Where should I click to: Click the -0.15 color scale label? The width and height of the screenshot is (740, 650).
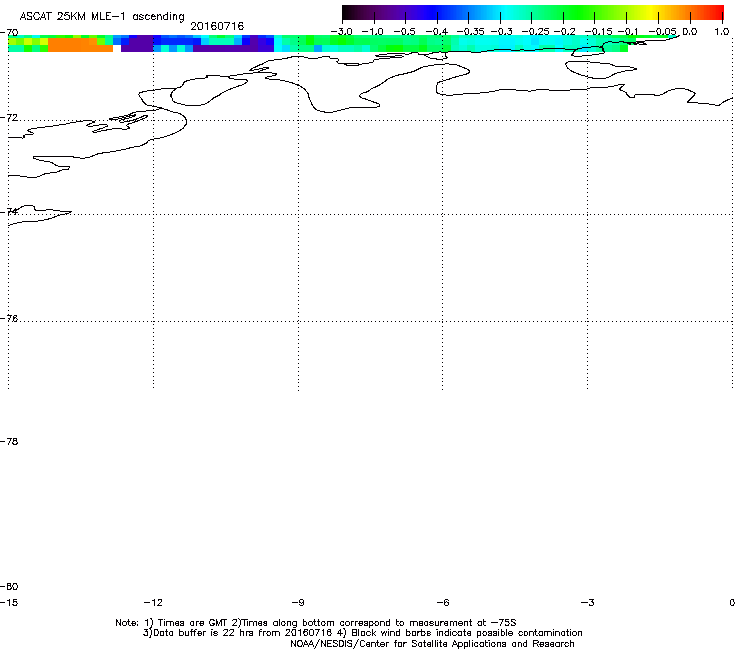tap(598, 32)
